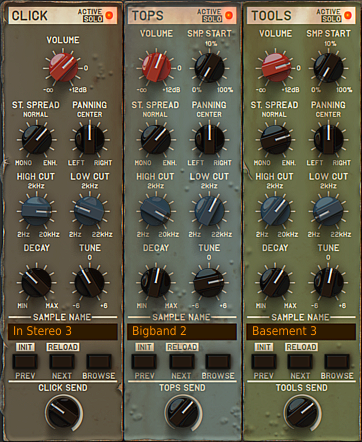The image size is (362, 442).
Task: Load previous sample on TOPS channel
Action: click(x=144, y=361)
